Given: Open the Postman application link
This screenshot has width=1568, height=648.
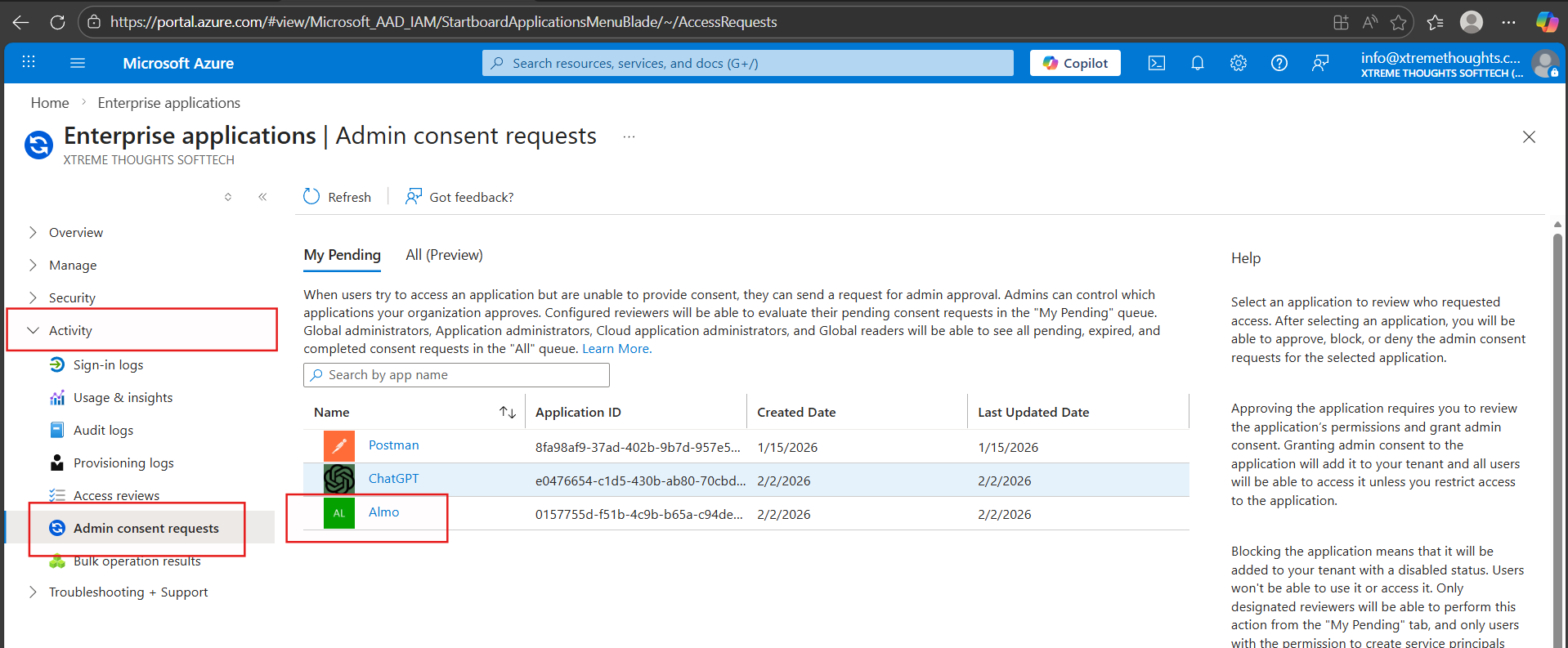Looking at the screenshot, I should (x=393, y=445).
